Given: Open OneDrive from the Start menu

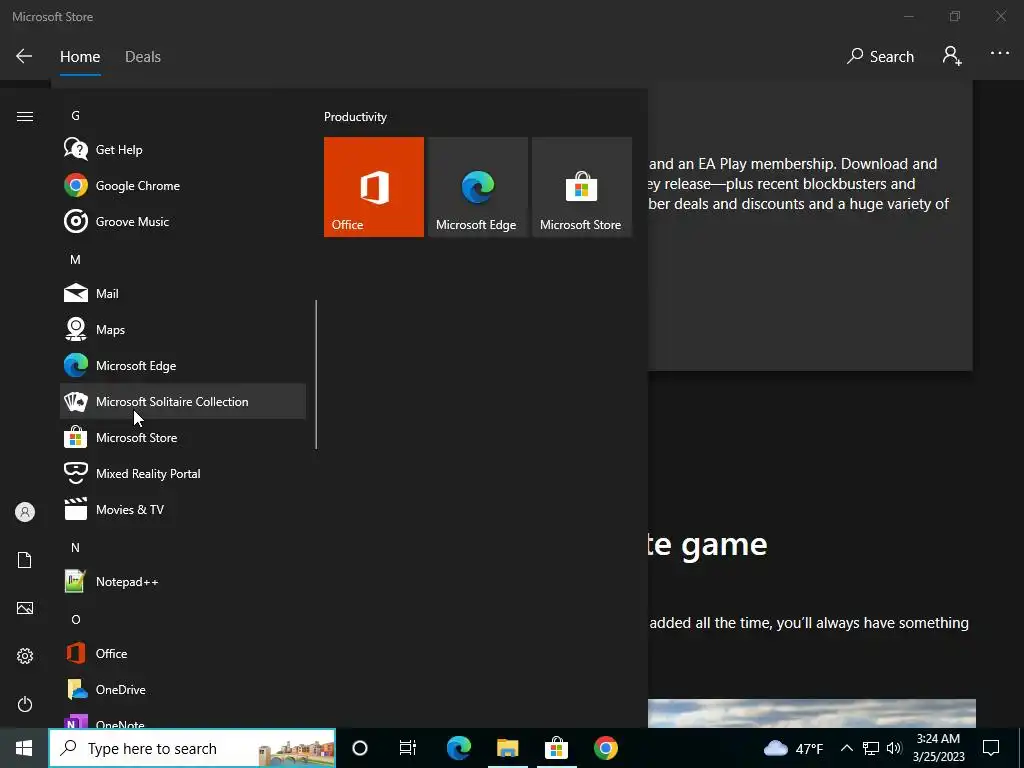Looking at the screenshot, I should coord(183,689).
